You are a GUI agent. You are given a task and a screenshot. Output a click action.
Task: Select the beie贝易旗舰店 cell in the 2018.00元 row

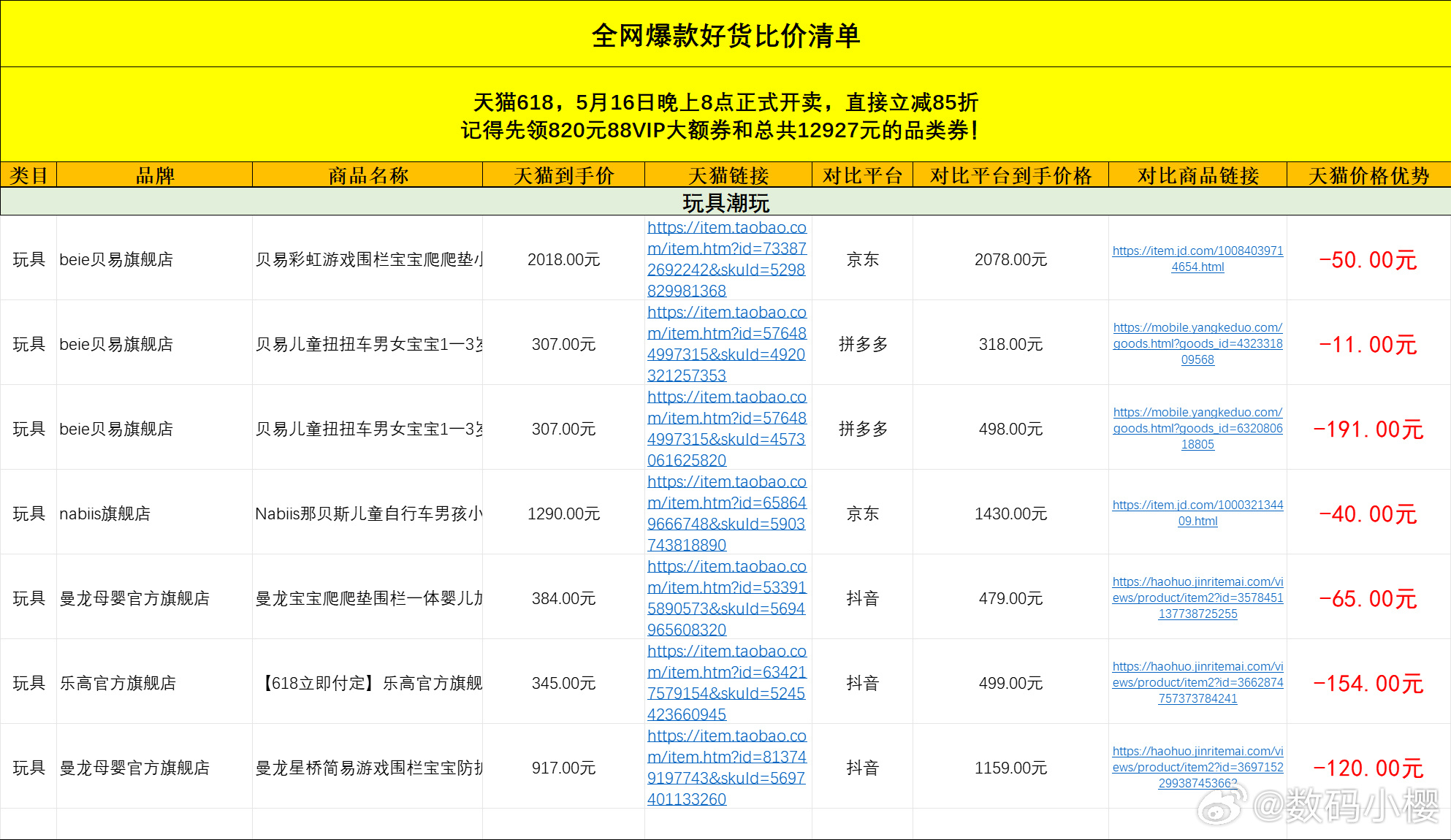[155, 259]
